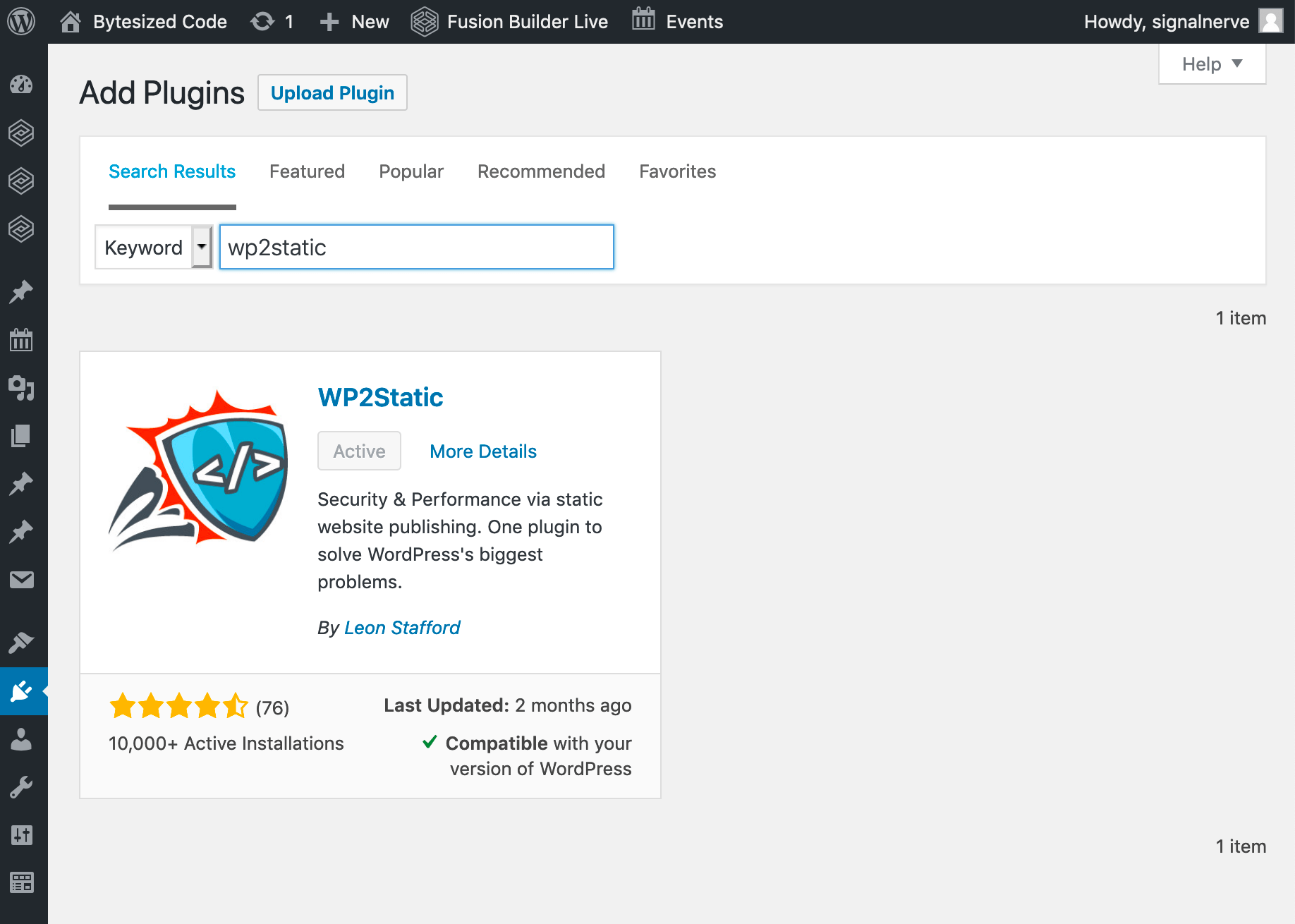This screenshot has height=924, width=1295.
Task: Open More Details for WP2Static
Action: (x=482, y=451)
